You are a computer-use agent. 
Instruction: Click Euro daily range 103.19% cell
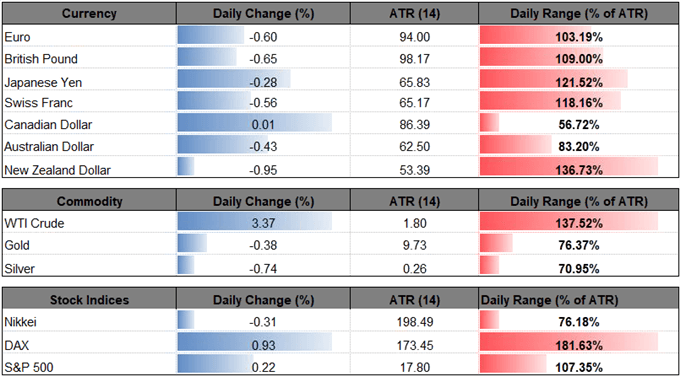tap(579, 37)
